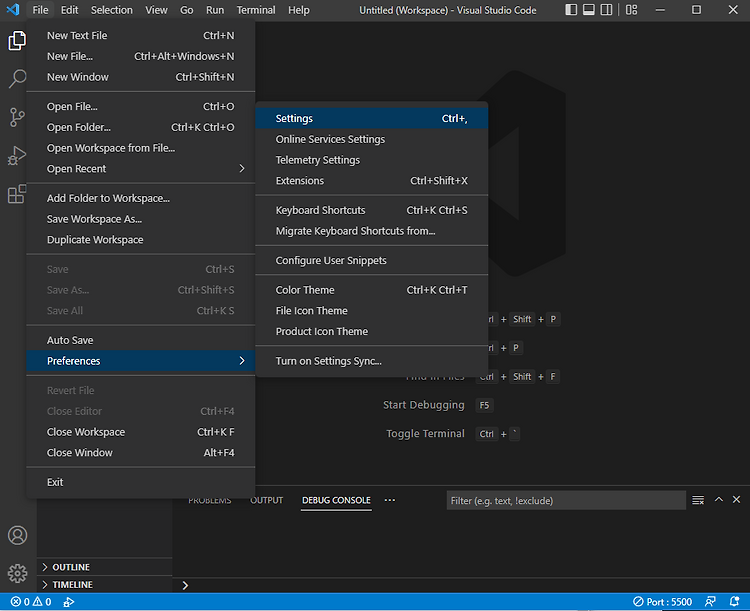Click the errors and warnings status indicator
This screenshot has width=750, height=611.
[x=31, y=601]
